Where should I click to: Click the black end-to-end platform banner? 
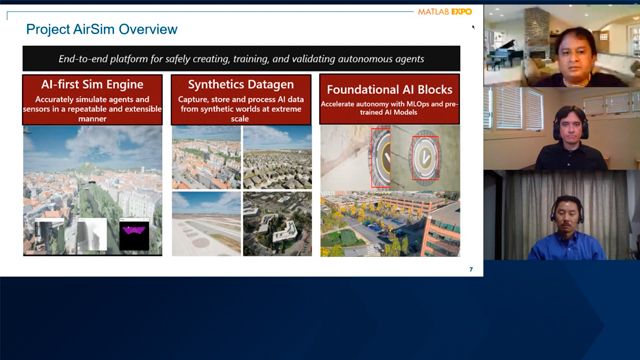tap(241, 58)
